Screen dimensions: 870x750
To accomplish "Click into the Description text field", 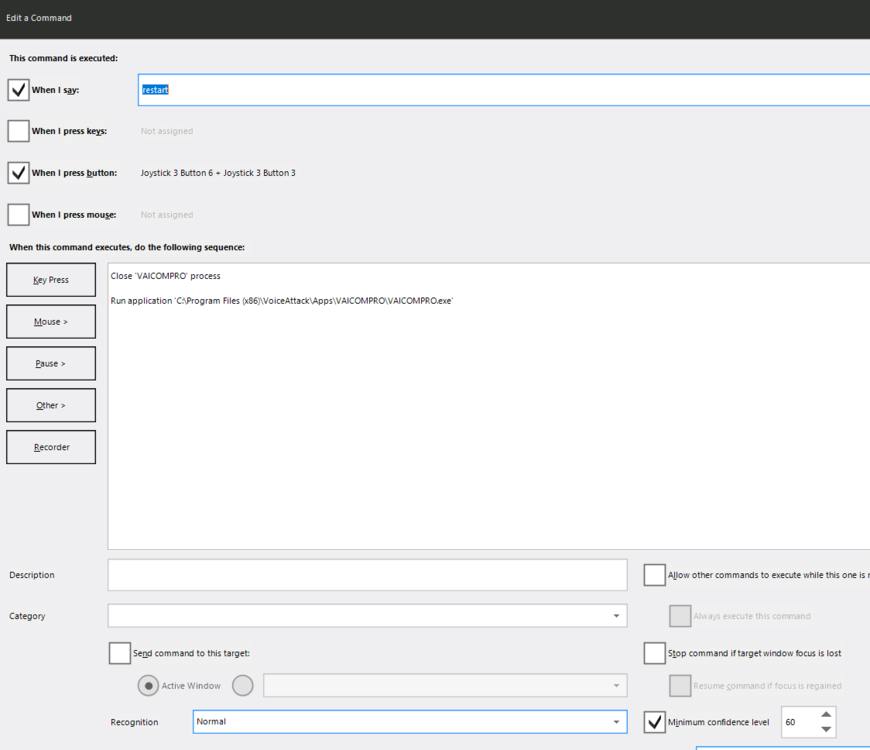I will [x=367, y=575].
